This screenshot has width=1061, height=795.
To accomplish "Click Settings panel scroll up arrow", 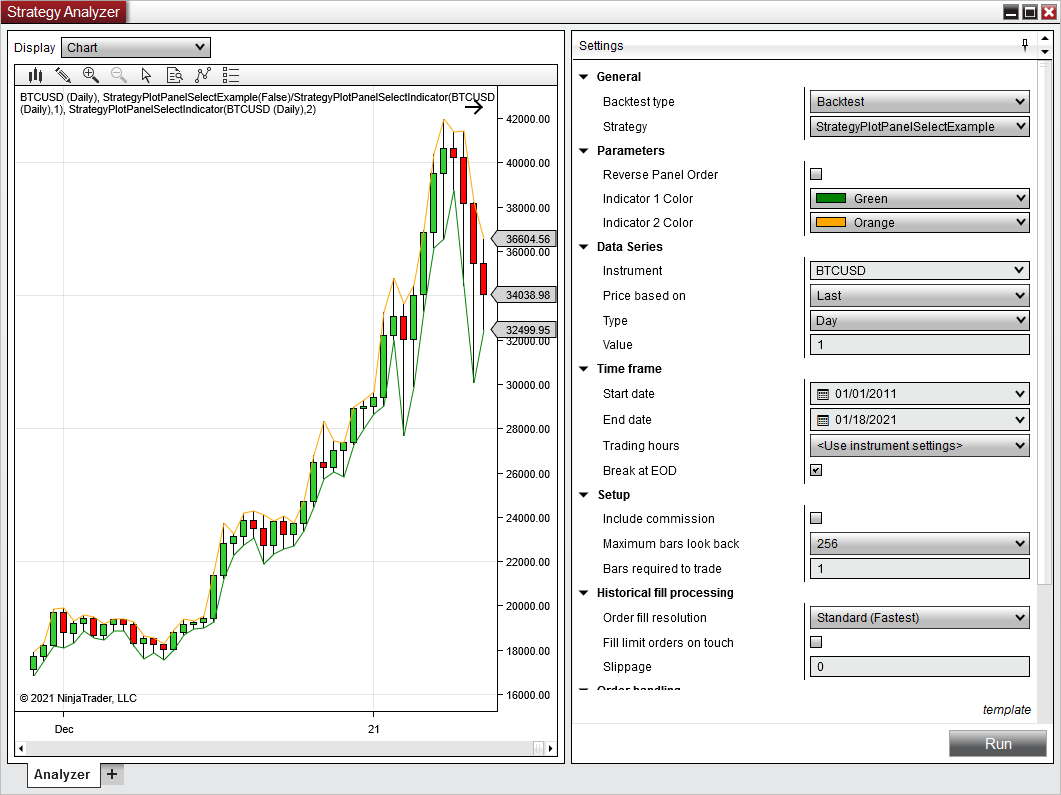I will click(x=1045, y=40).
